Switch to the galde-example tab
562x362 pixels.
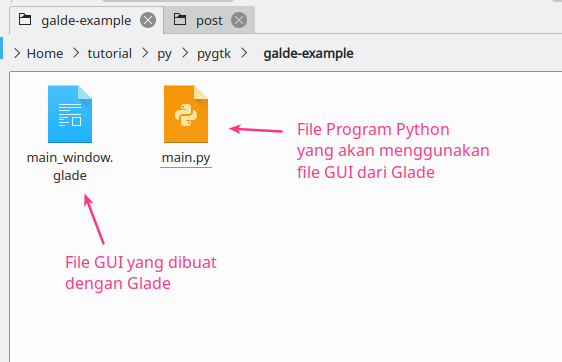[x=86, y=20]
